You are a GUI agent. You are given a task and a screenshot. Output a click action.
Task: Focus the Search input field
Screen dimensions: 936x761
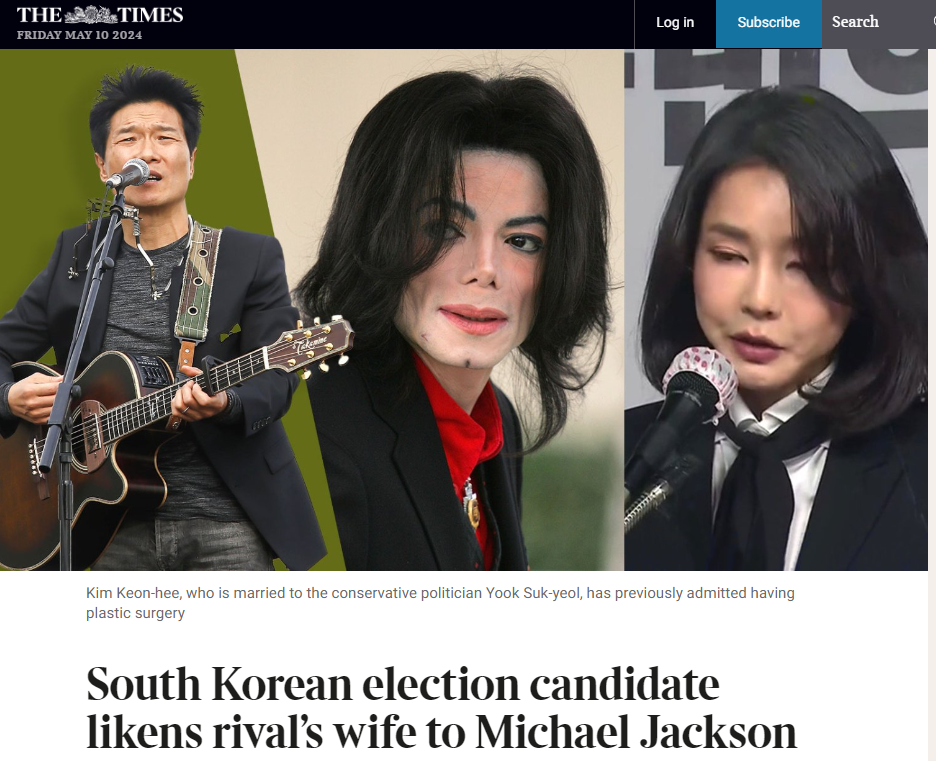click(x=879, y=23)
